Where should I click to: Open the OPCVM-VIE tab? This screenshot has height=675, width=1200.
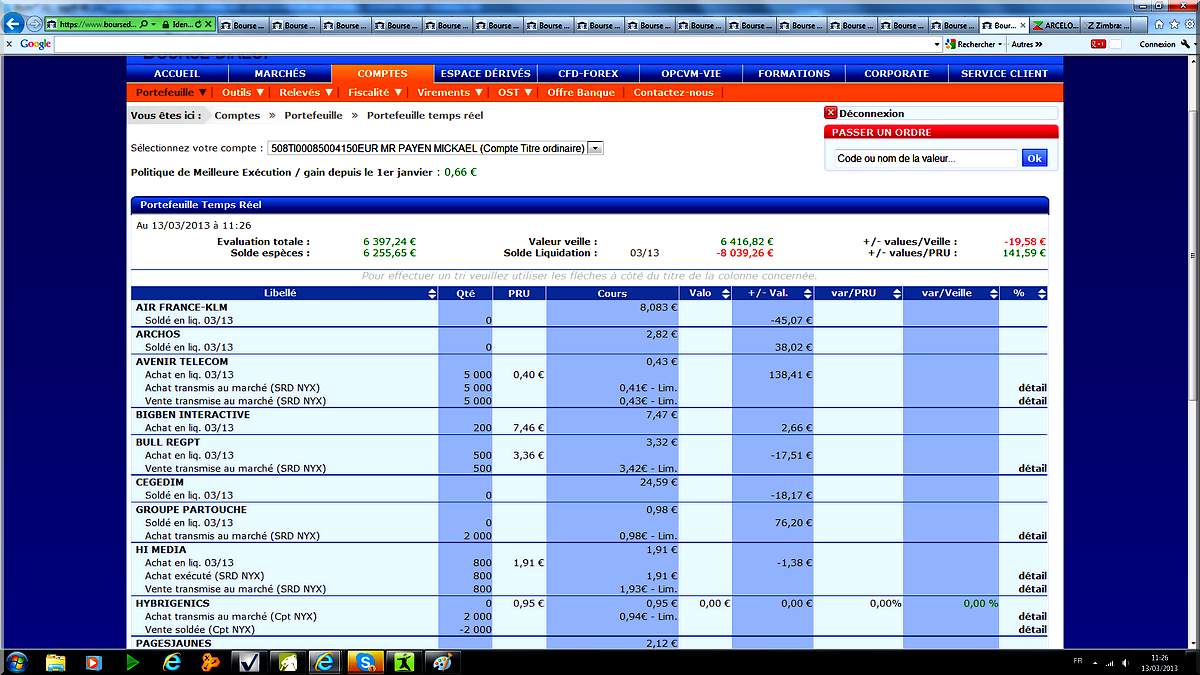point(691,73)
